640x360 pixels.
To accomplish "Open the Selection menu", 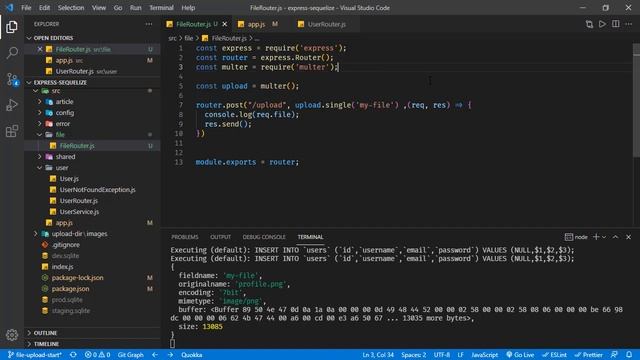I will coord(71,8).
